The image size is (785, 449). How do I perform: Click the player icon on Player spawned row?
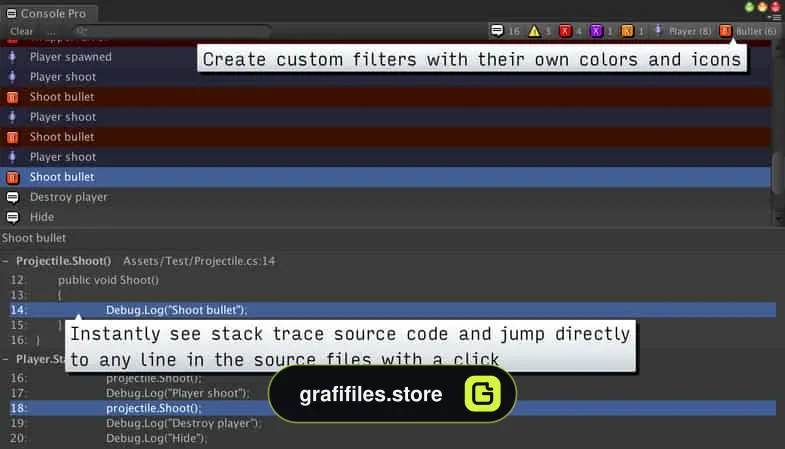(x=13, y=57)
